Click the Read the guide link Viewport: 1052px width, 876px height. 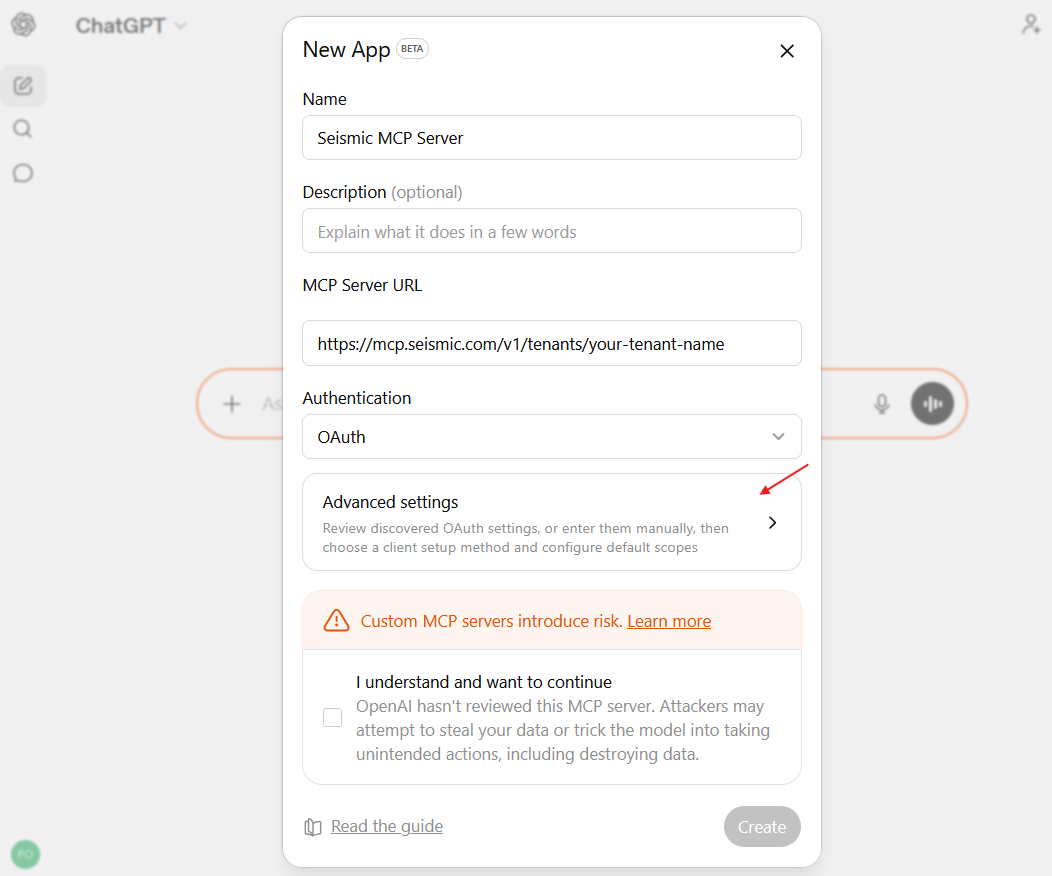(x=386, y=826)
